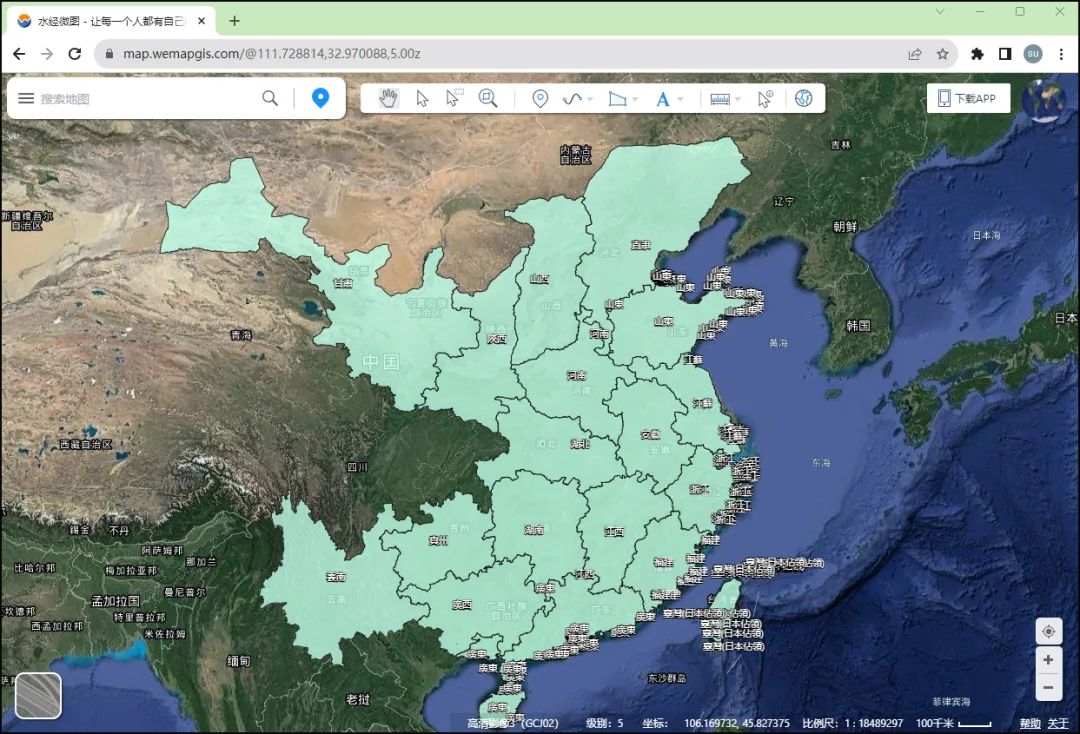Image resolution: width=1080 pixels, height=734 pixels.
Task: Click the basemap layer thumbnail
Action: pos(37,695)
